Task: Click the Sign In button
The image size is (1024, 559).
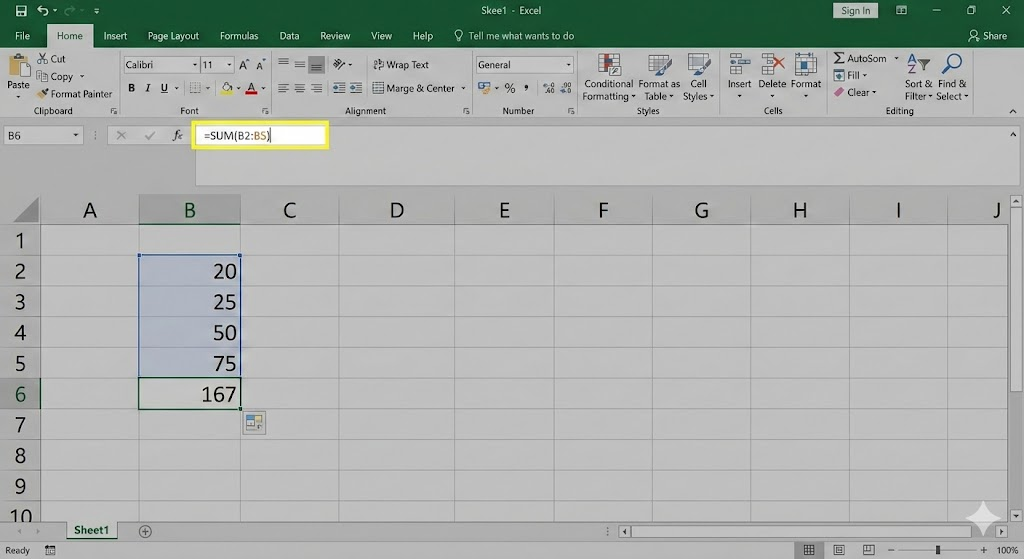Action: pos(855,11)
